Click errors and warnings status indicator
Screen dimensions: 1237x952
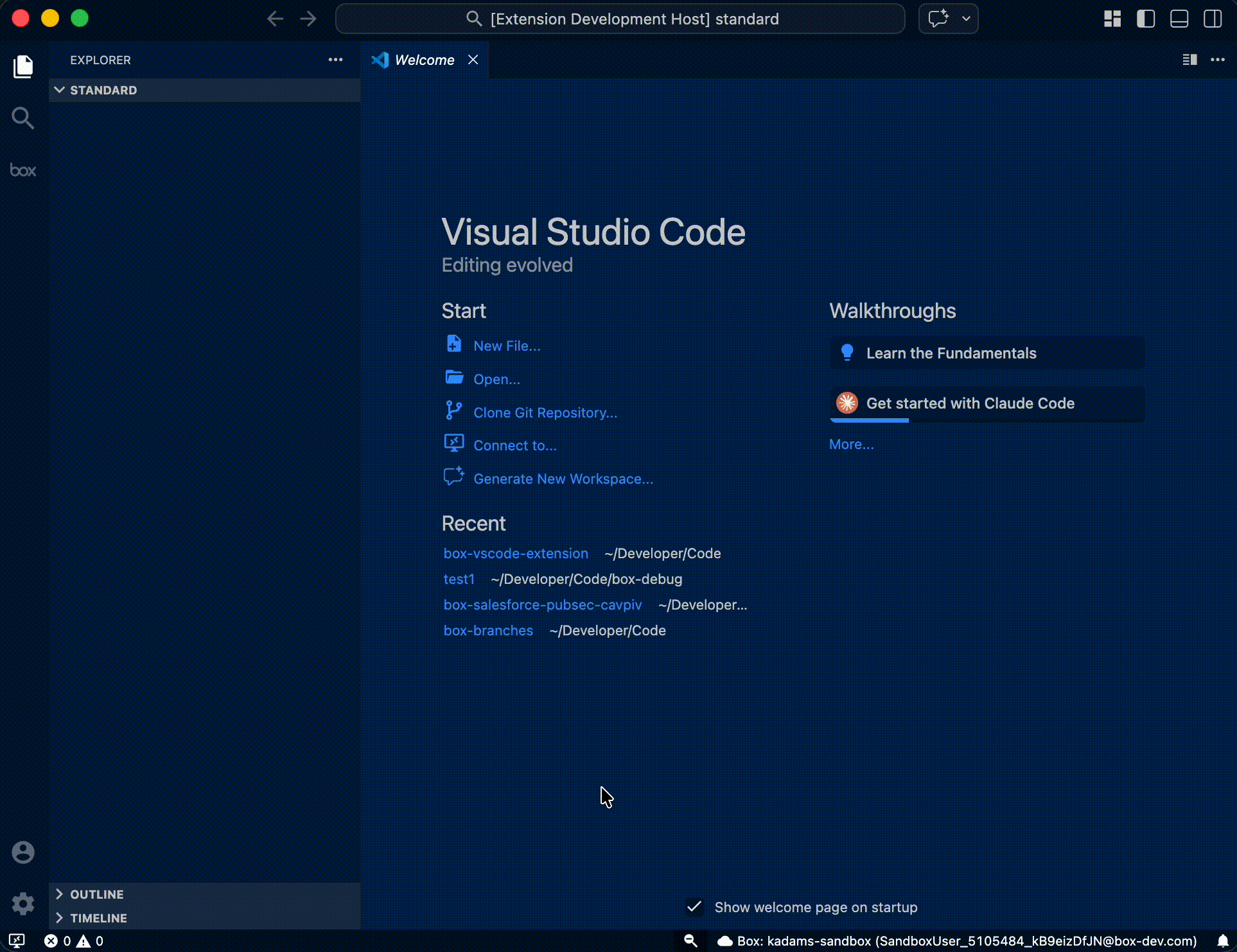[73, 941]
